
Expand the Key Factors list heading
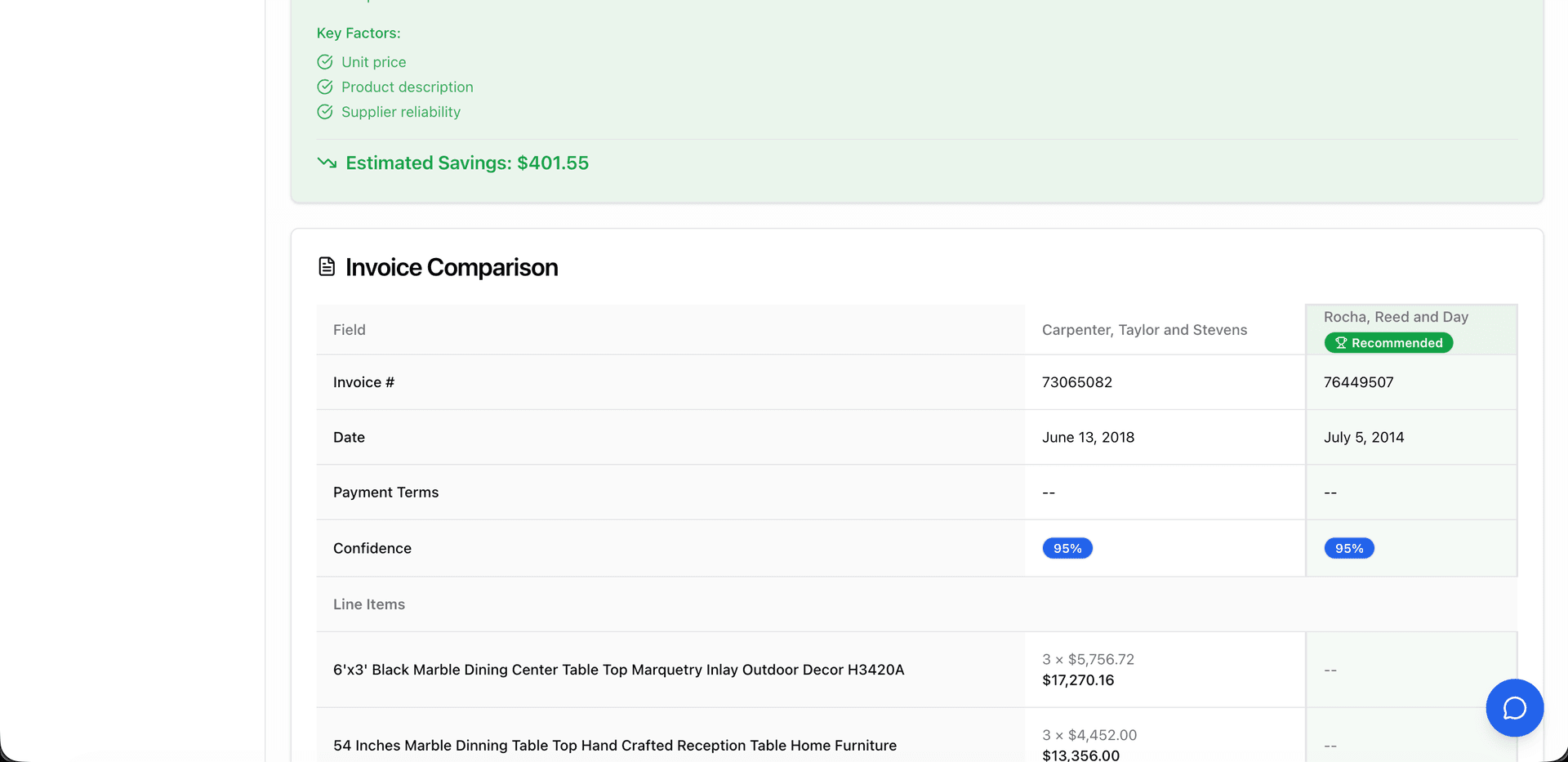coord(359,33)
